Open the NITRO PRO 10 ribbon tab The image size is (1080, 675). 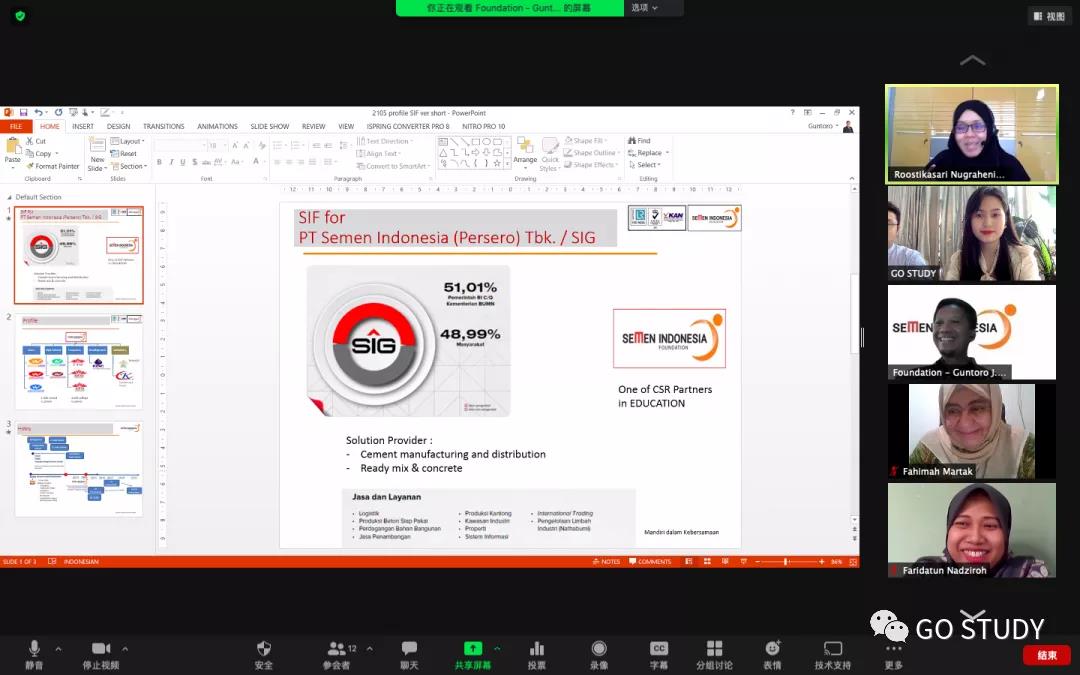(x=484, y=127)
